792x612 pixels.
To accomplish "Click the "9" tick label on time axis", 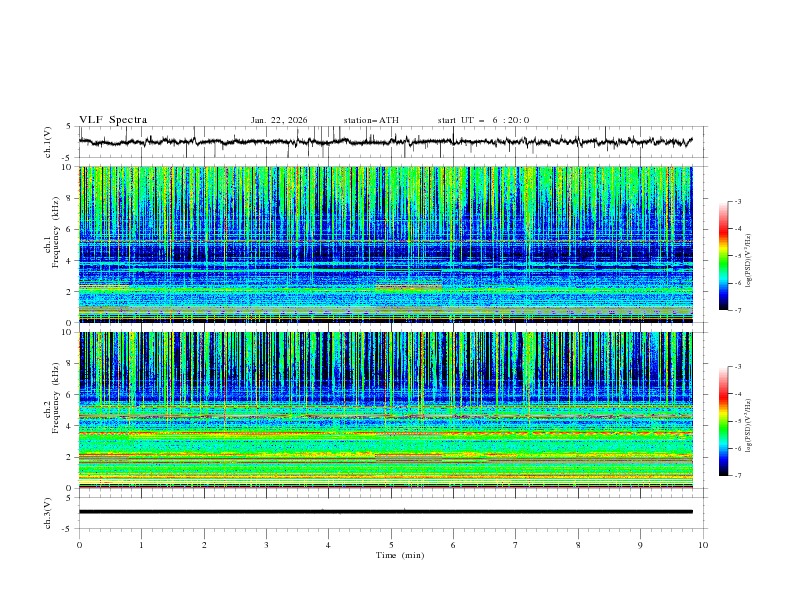I will (x=640, y=545).
